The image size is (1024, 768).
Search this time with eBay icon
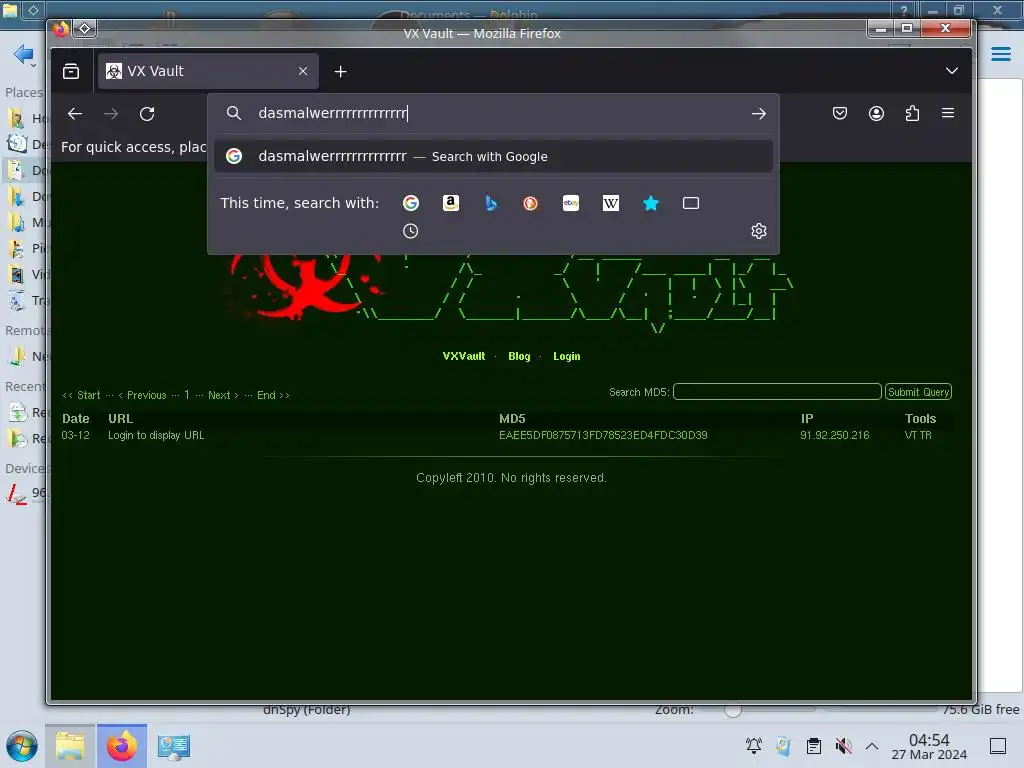click(571, 203)
